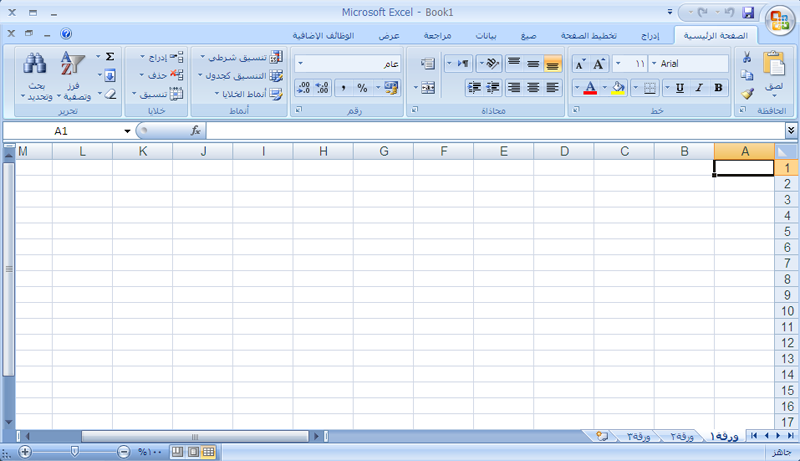The width and height of the screenshot is (800, 461).
Task: Open the Arial font name dropdown
Action: 654,64
